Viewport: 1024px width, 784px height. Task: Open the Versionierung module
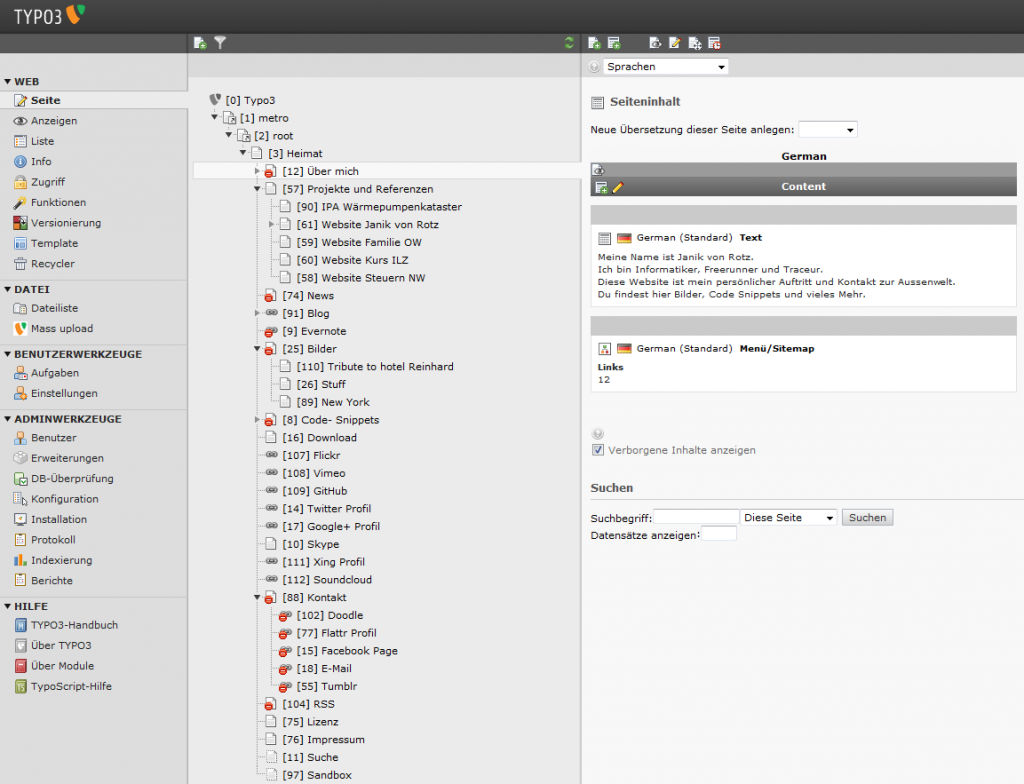pyautogui.click(x=65, y=223)
